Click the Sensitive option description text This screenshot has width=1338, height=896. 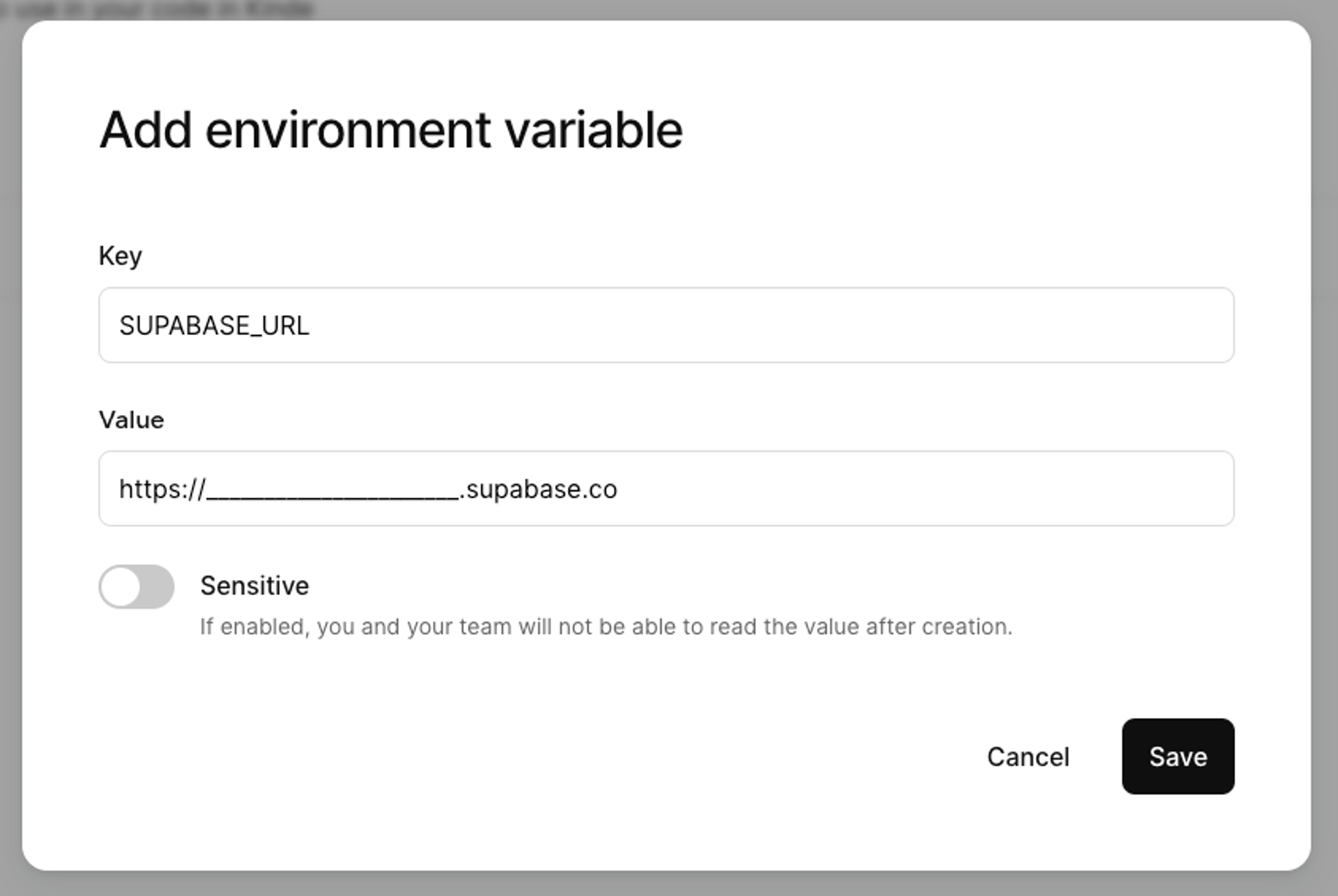click(x=606, y=627)
